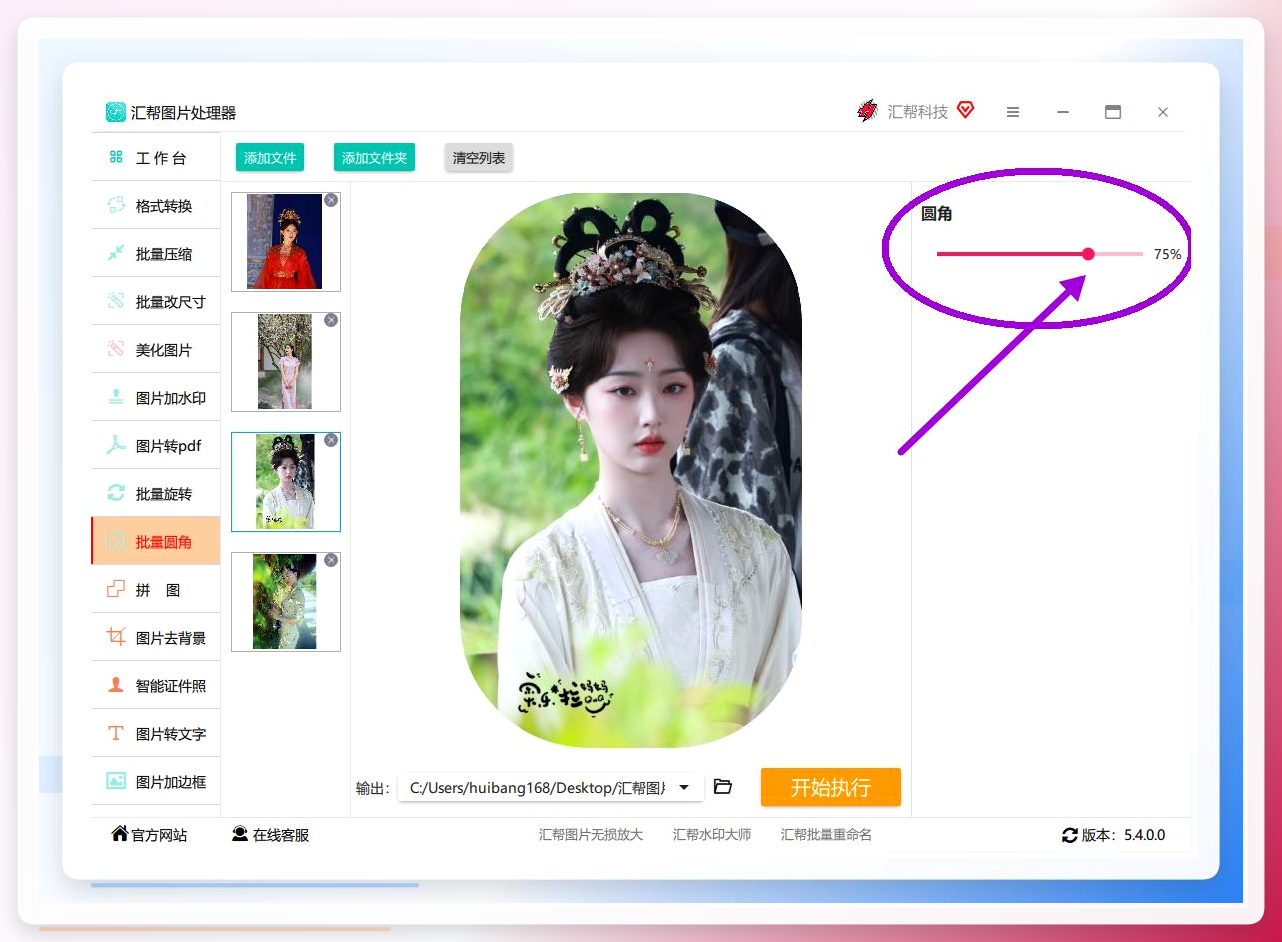Open the 汇帮水印大师 link
Screen dimensions: 1282x942
pyautogui.click(x=712, y=835)
